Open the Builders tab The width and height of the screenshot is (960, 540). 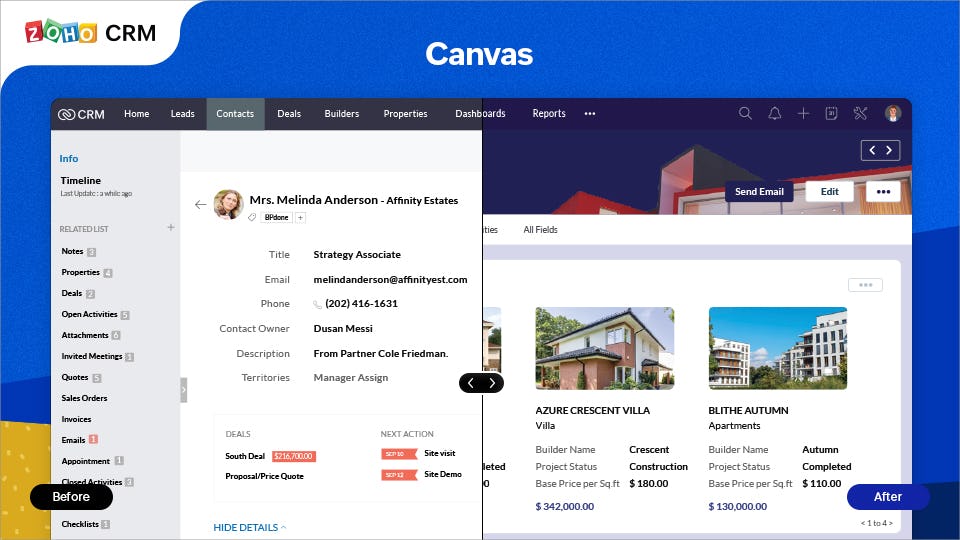pos(342,114)
